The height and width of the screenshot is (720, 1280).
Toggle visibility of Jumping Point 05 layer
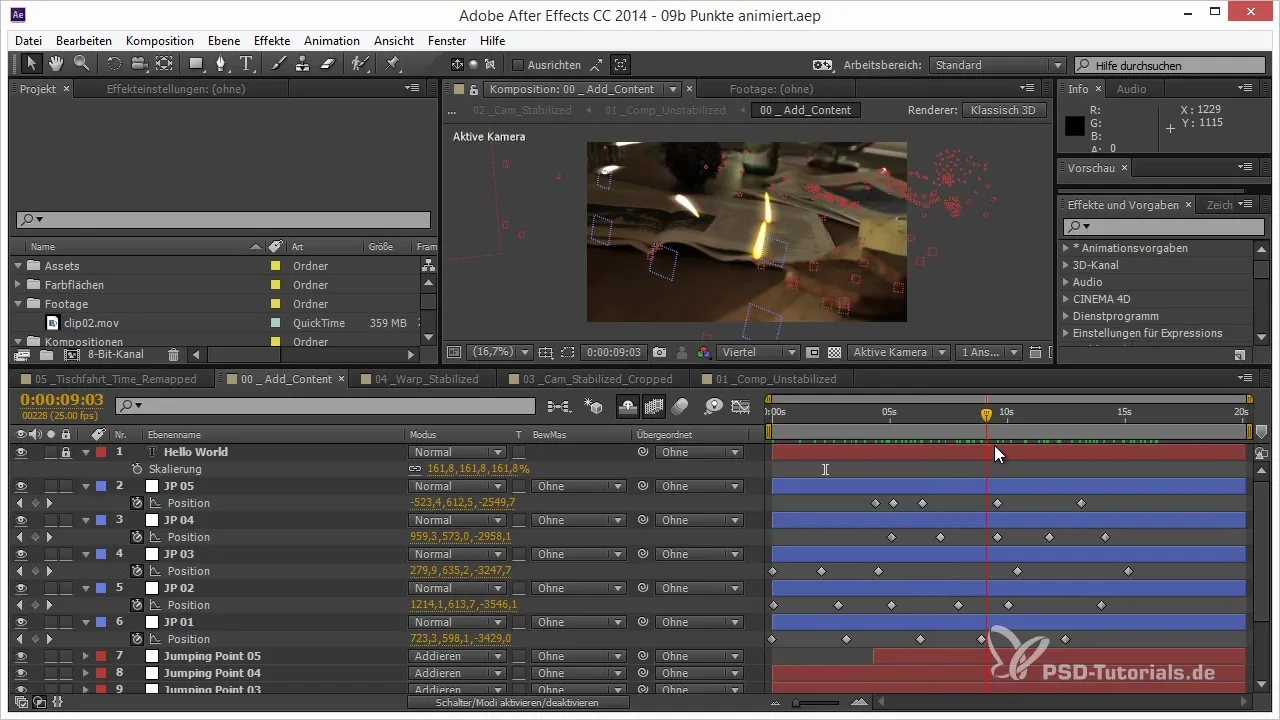[20, 656]
